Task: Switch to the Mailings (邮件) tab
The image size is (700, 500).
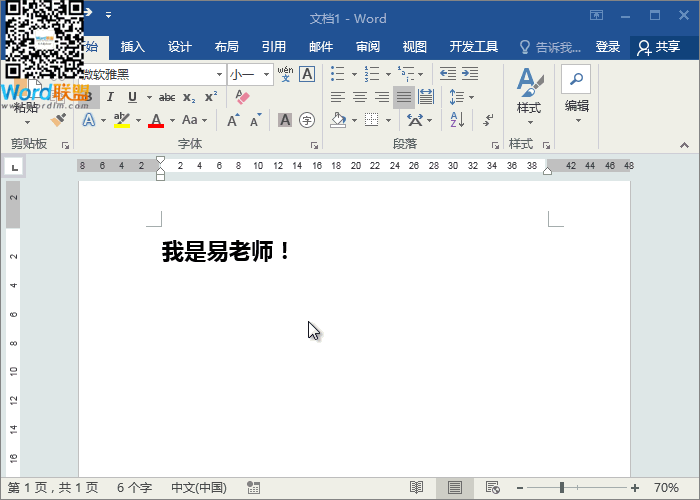Action: (321, 46)
